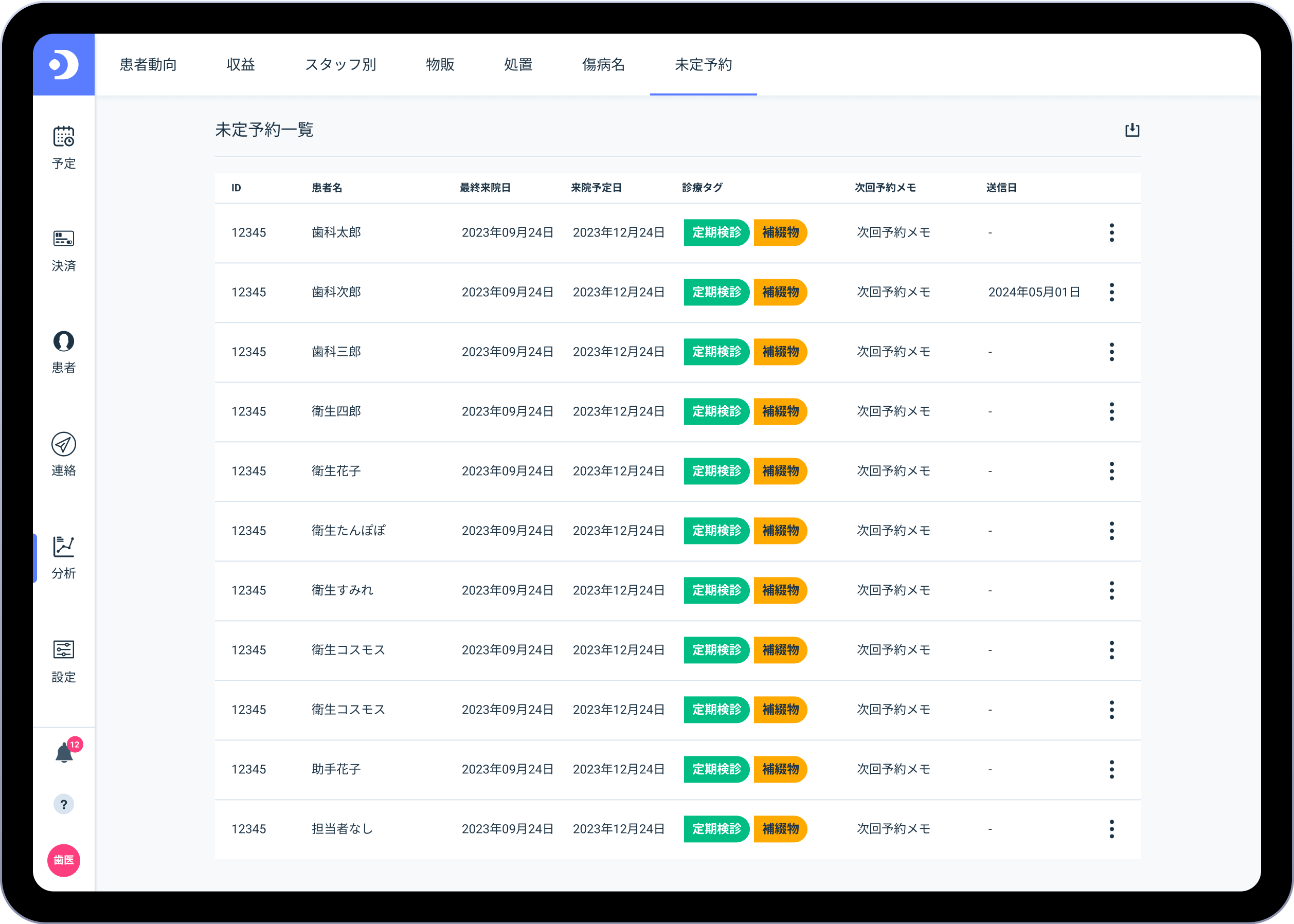Click the 定期検診 tag in 歯科三郎 row
This screenshot has width=1294, height=924.
tap(716, 352)
